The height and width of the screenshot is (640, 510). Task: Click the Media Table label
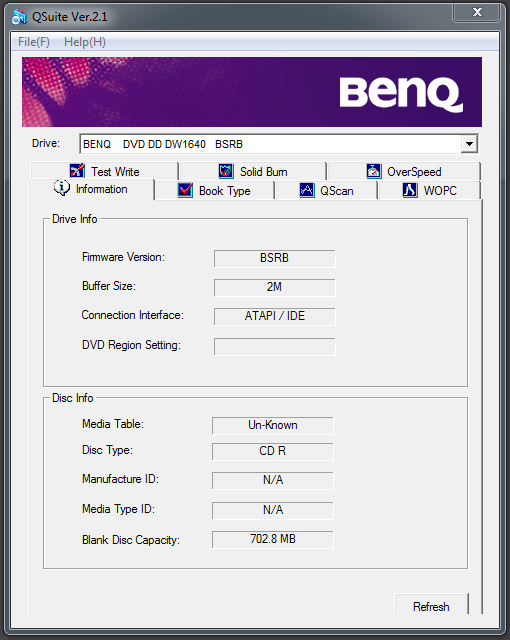[113, 424]
